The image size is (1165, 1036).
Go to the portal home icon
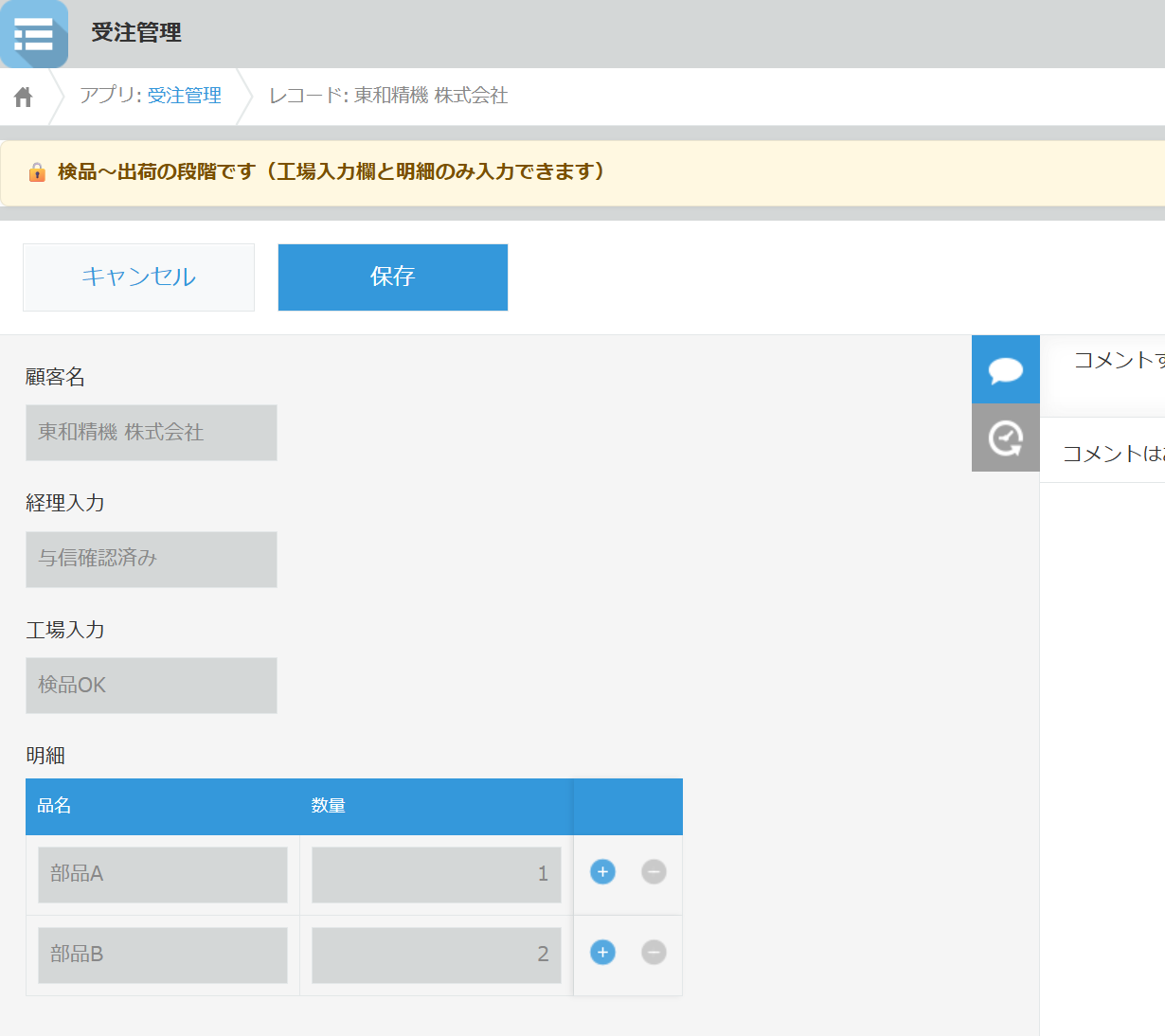click(x=24, y=97)
